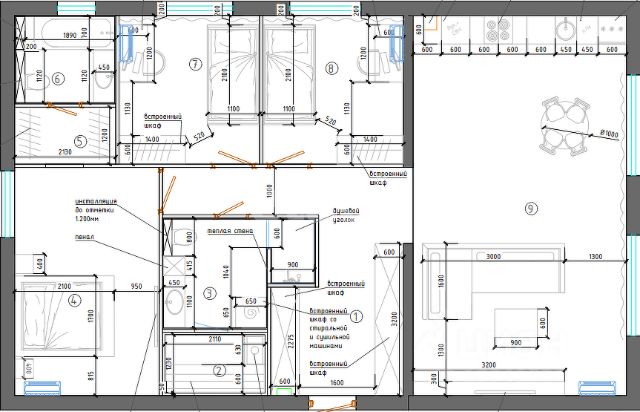
Task: Select the four-burner cooktop in the kitchen
Action: coord(498,30)
